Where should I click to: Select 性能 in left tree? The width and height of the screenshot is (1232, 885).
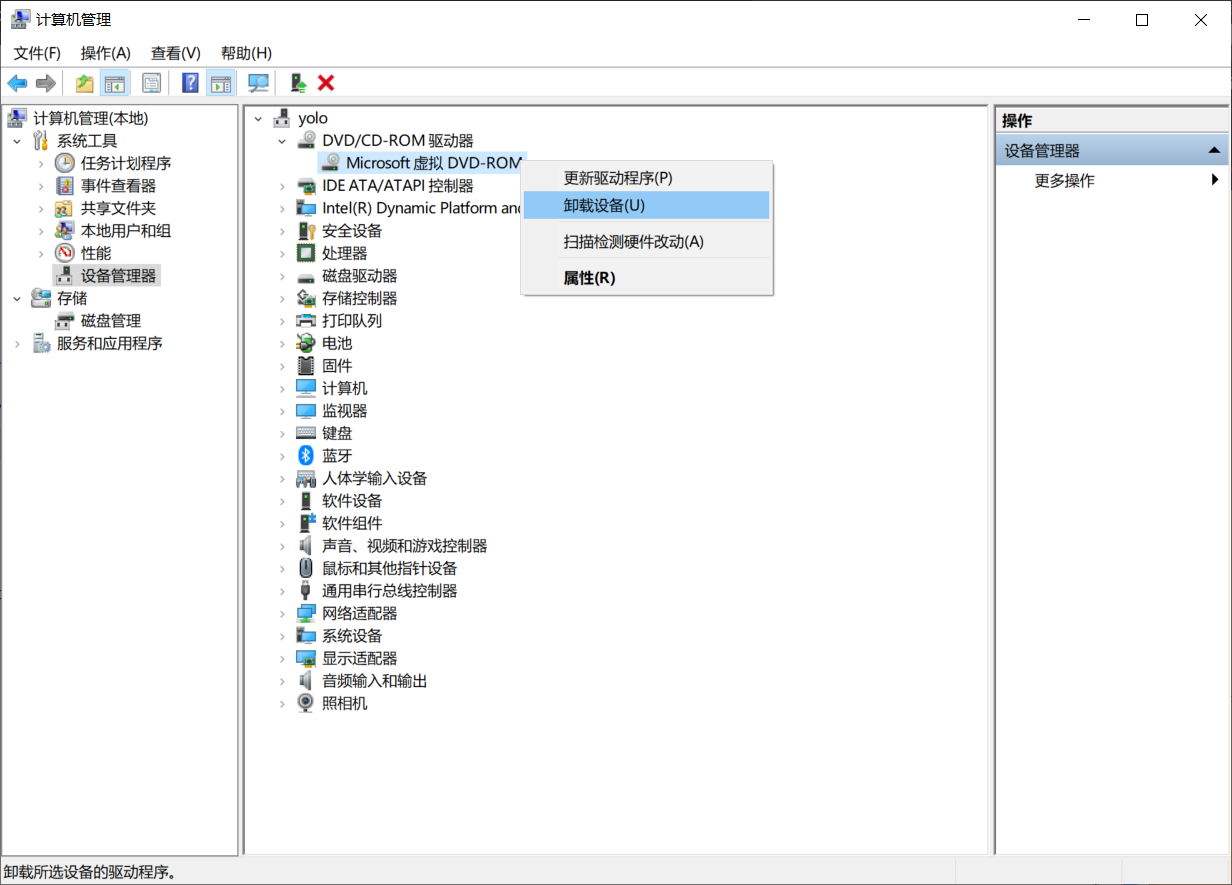point(96,253)
